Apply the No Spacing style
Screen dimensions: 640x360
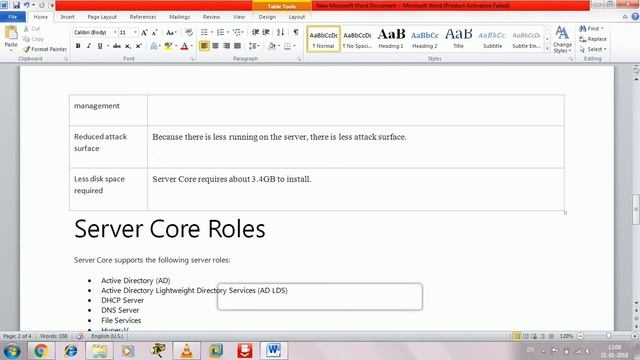[x=357, y=39]
